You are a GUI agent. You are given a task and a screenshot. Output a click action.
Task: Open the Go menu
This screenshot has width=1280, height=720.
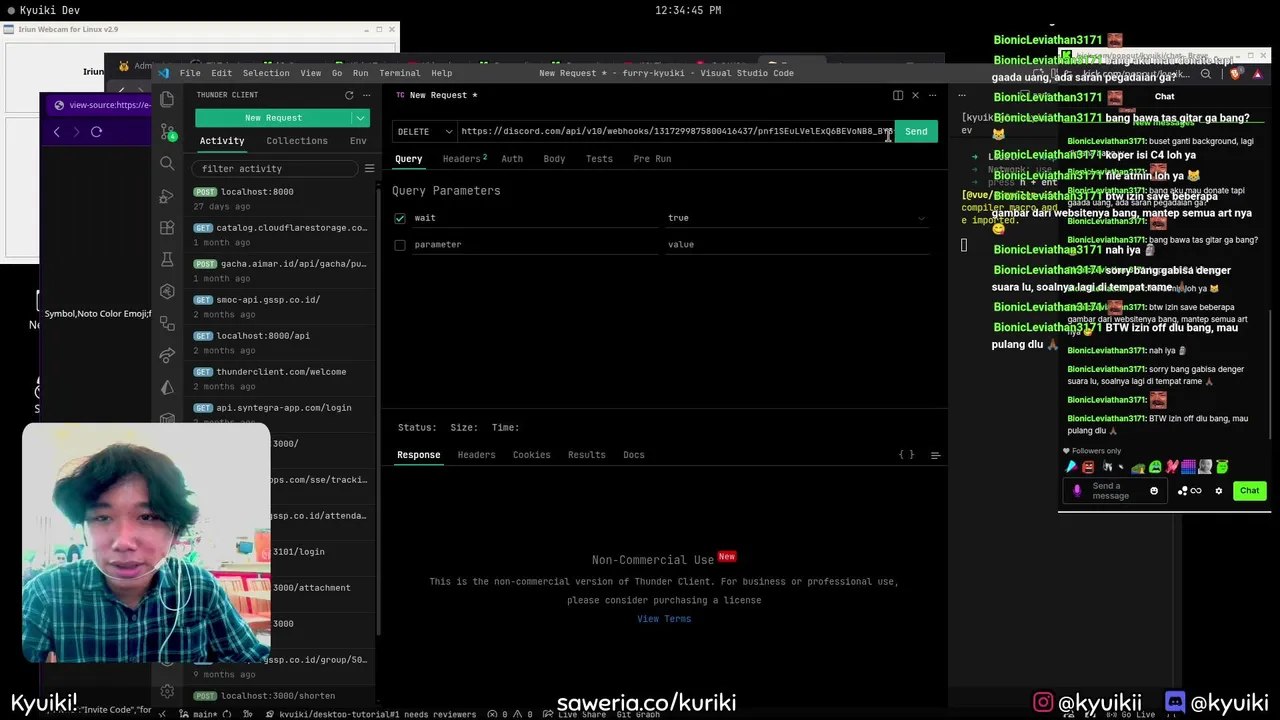tap(337, 73)
